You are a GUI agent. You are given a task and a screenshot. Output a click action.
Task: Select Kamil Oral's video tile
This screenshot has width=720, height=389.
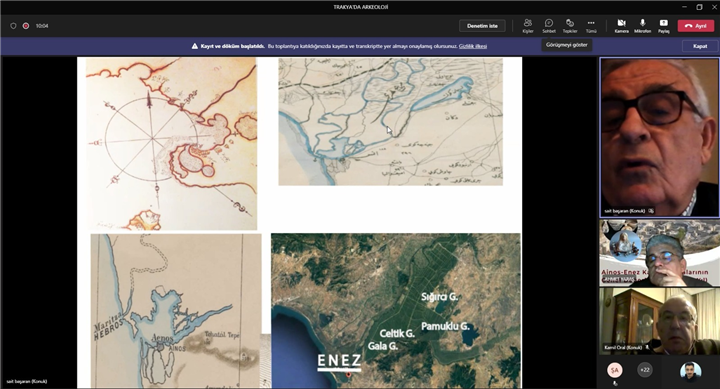659,321
